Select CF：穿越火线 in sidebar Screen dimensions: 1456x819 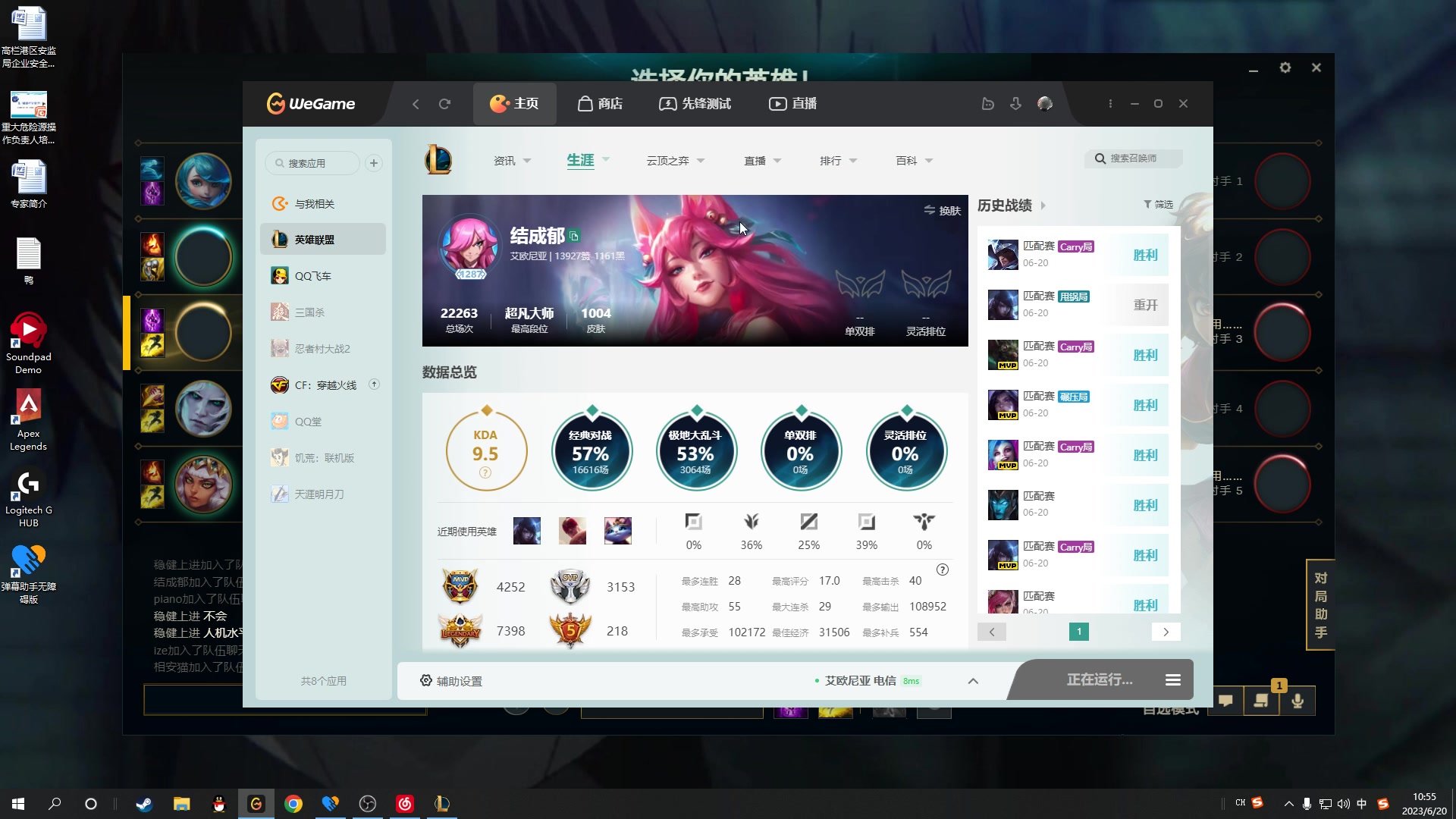[323, 385]
